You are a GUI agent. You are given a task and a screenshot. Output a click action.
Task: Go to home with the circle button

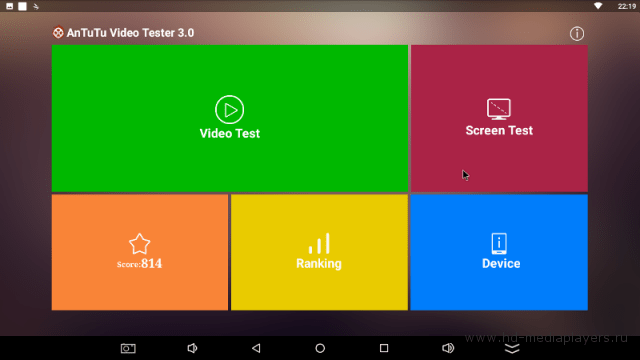(x=320, y=348)
